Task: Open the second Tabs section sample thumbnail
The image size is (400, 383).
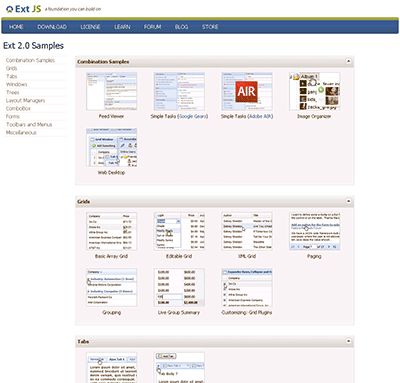Action: [x=179, y=367]
